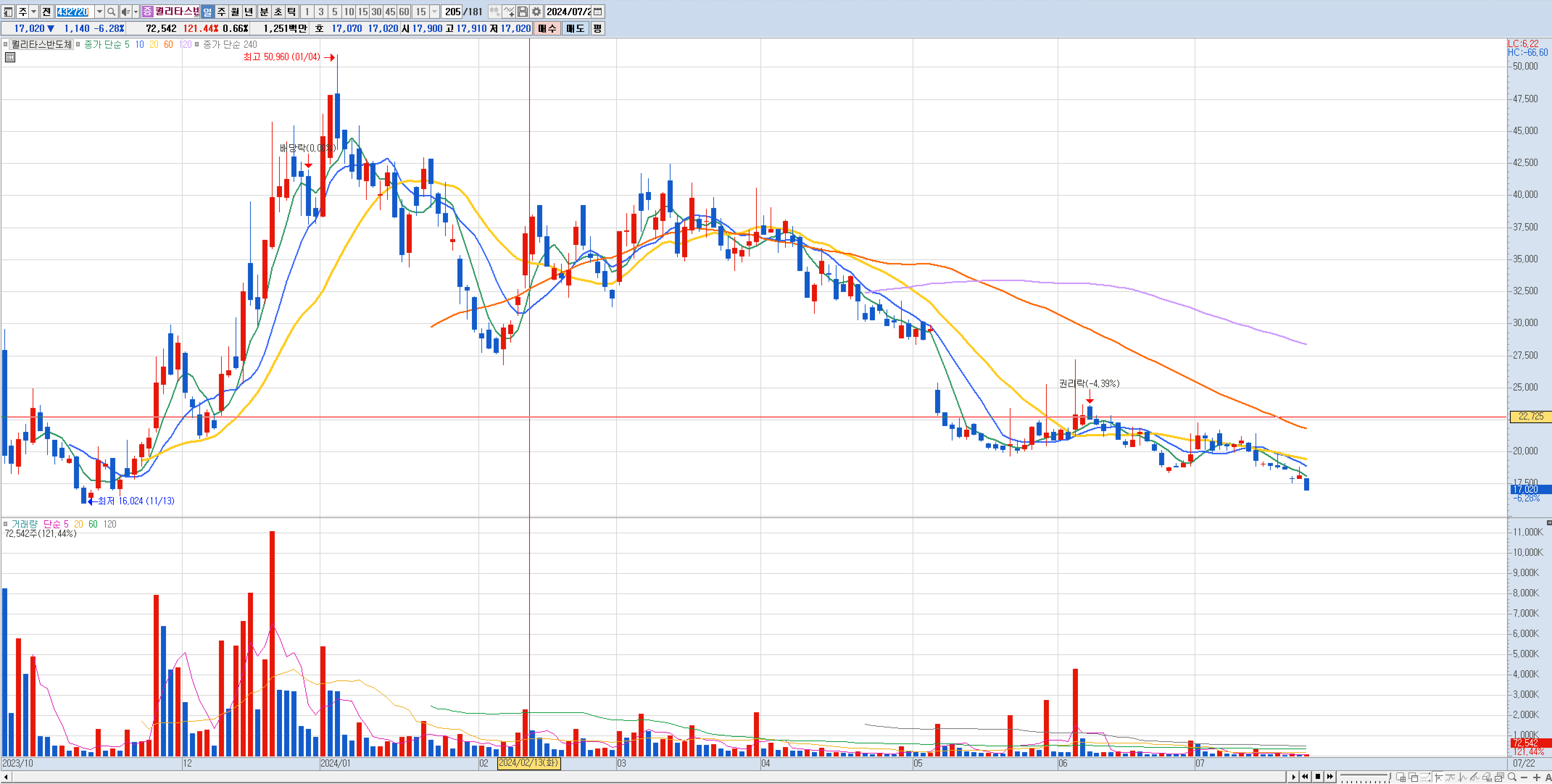Switch to 분 minute chart period
Image resolution: width=1552 pixels, height=784 pixels.
pos(264,12)
